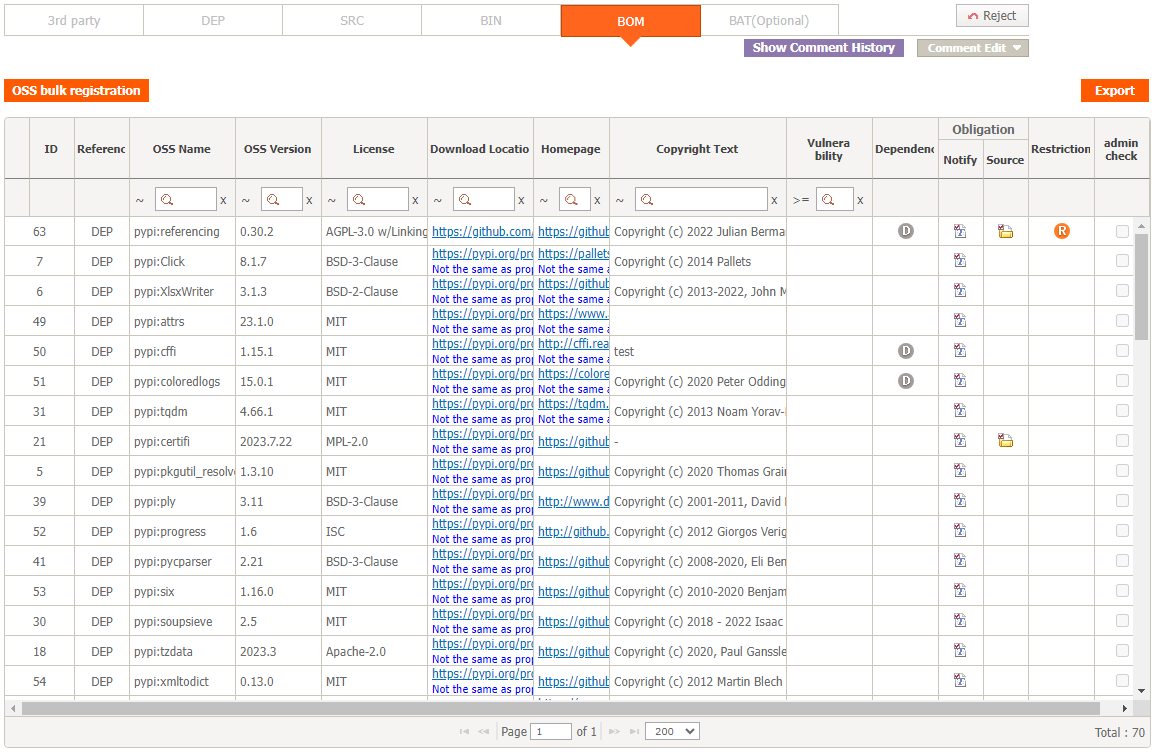Open the BAT(Optional) tab
Image resolution: width=1158 pixels, height=753 pixels.
(768, 20)
